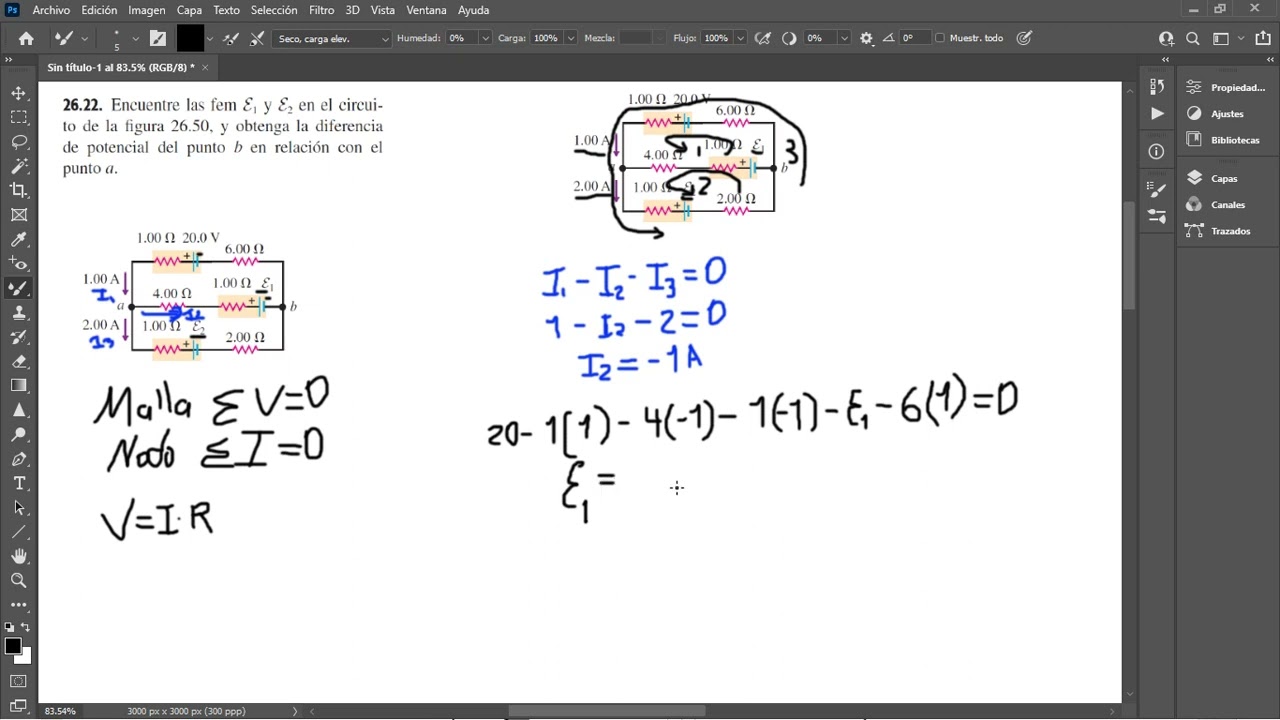Select the Sharpen/Blur tool
The width and height of the screenshot is (1280, 720).
point(18,410)
